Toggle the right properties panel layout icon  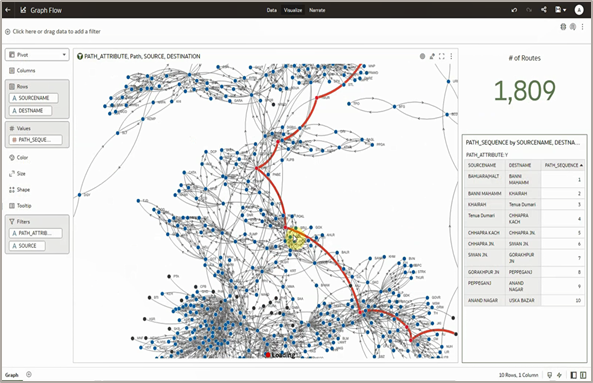[583, 375]
